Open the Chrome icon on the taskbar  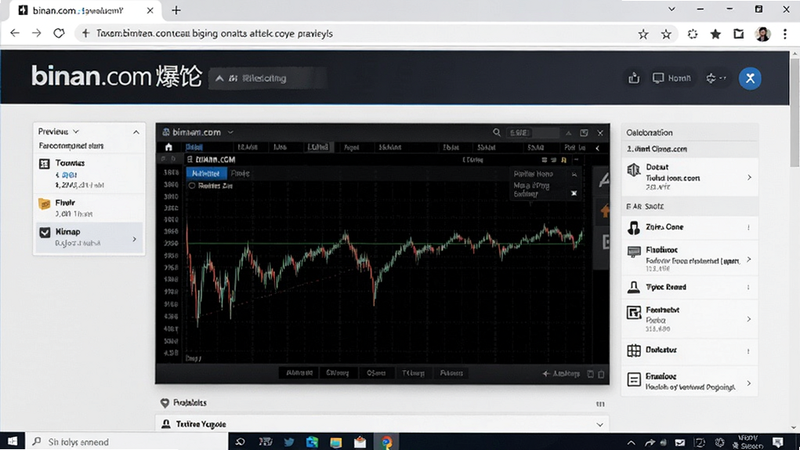click(387, 442)
